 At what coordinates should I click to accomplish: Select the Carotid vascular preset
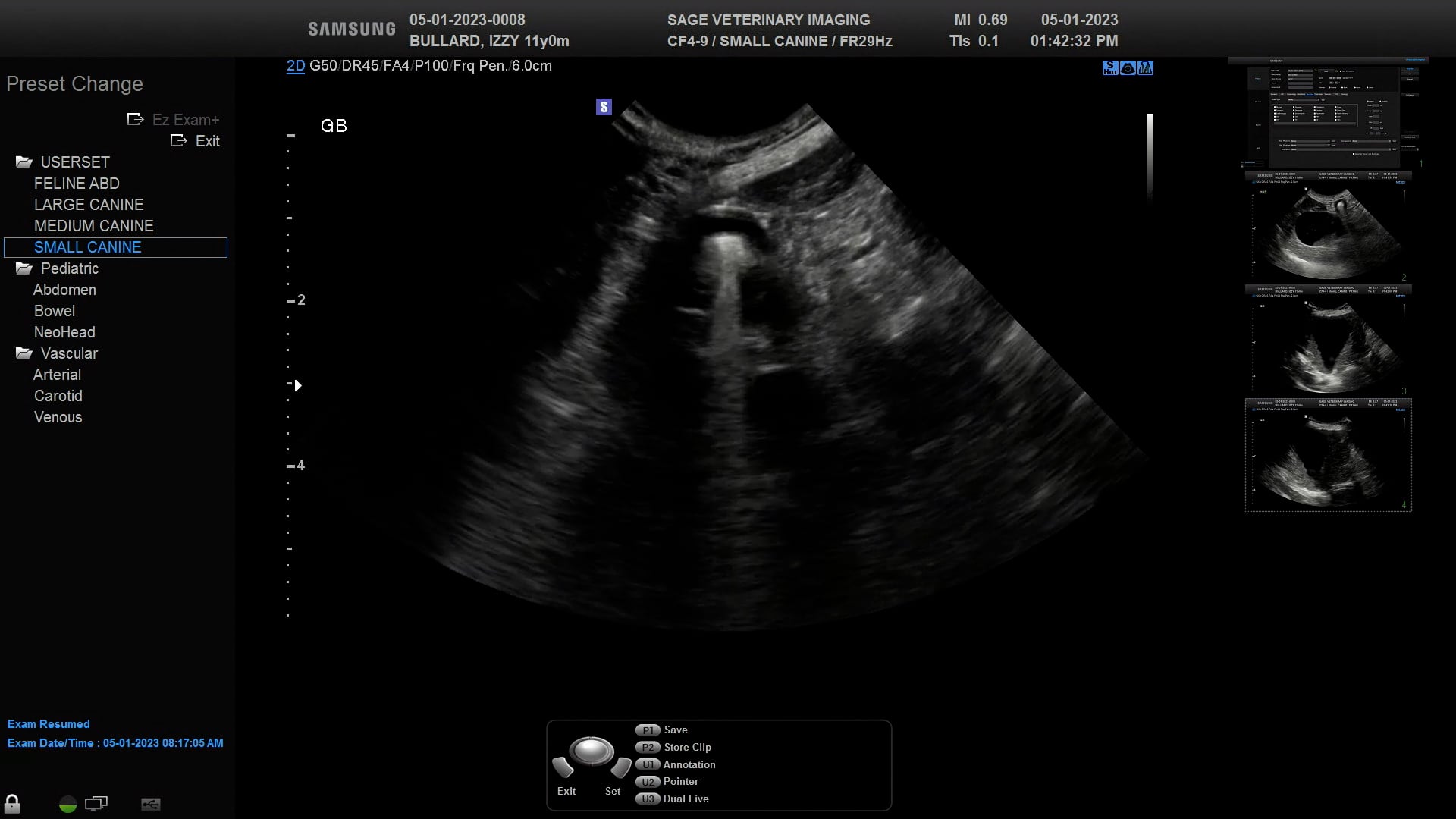[58, 396]
